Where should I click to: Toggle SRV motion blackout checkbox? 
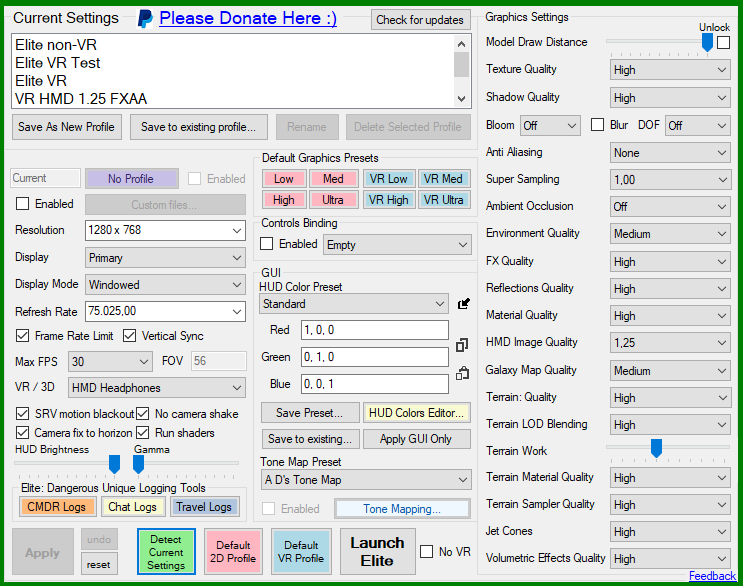tap(22, 414)
